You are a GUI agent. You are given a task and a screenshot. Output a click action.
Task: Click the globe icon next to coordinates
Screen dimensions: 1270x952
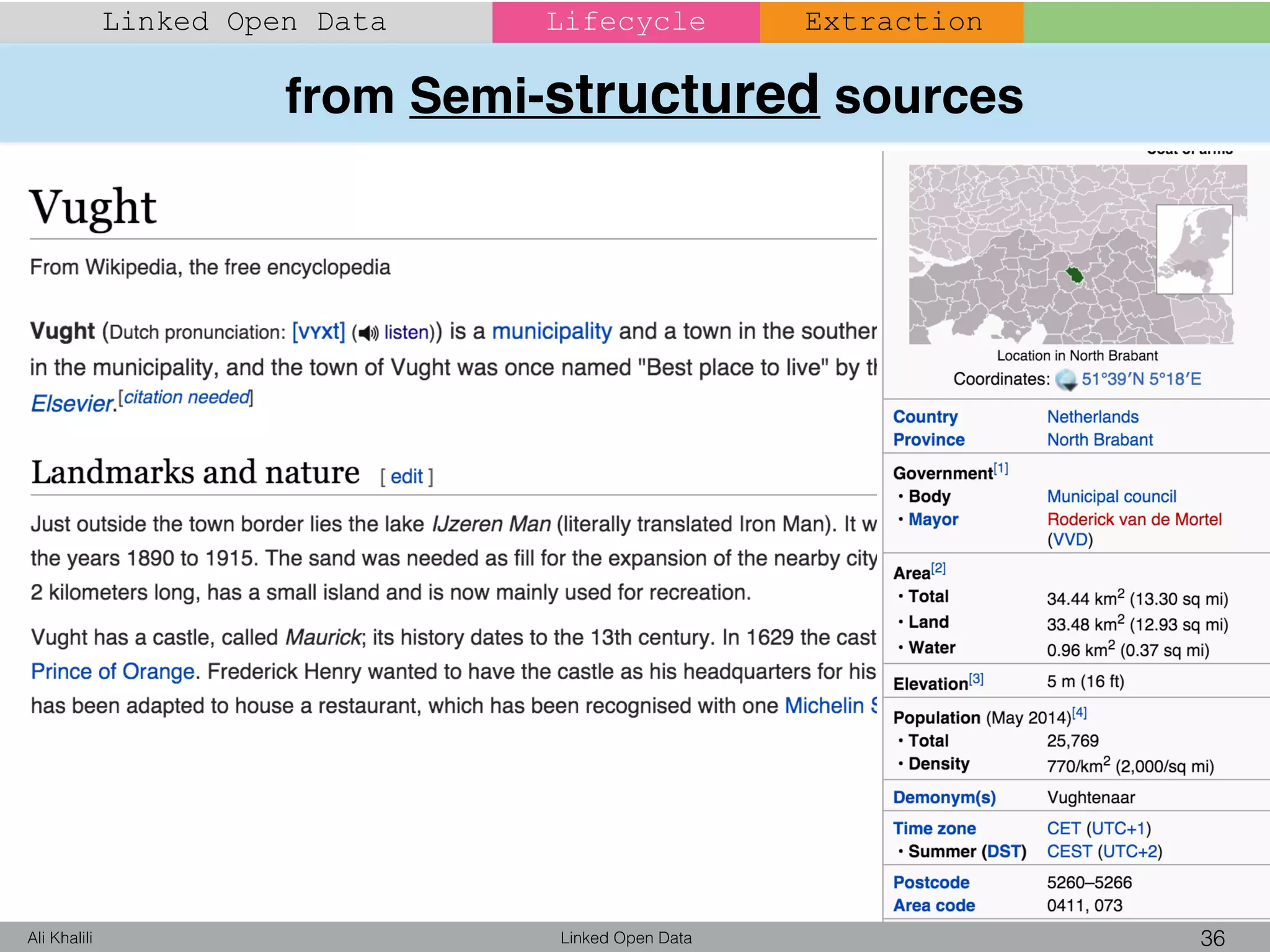click(1067, 379)
